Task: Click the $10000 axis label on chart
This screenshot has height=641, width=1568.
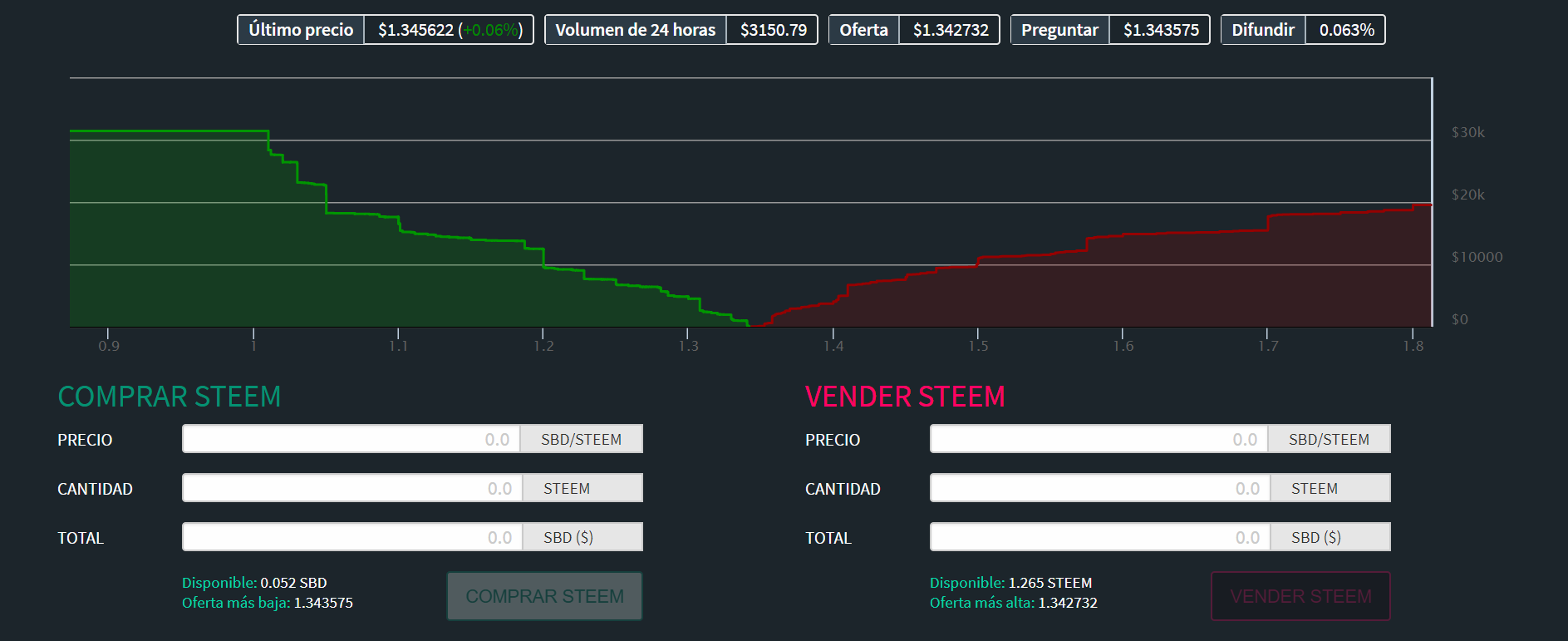Action: pyautogui.click(x=1477, y=257)
